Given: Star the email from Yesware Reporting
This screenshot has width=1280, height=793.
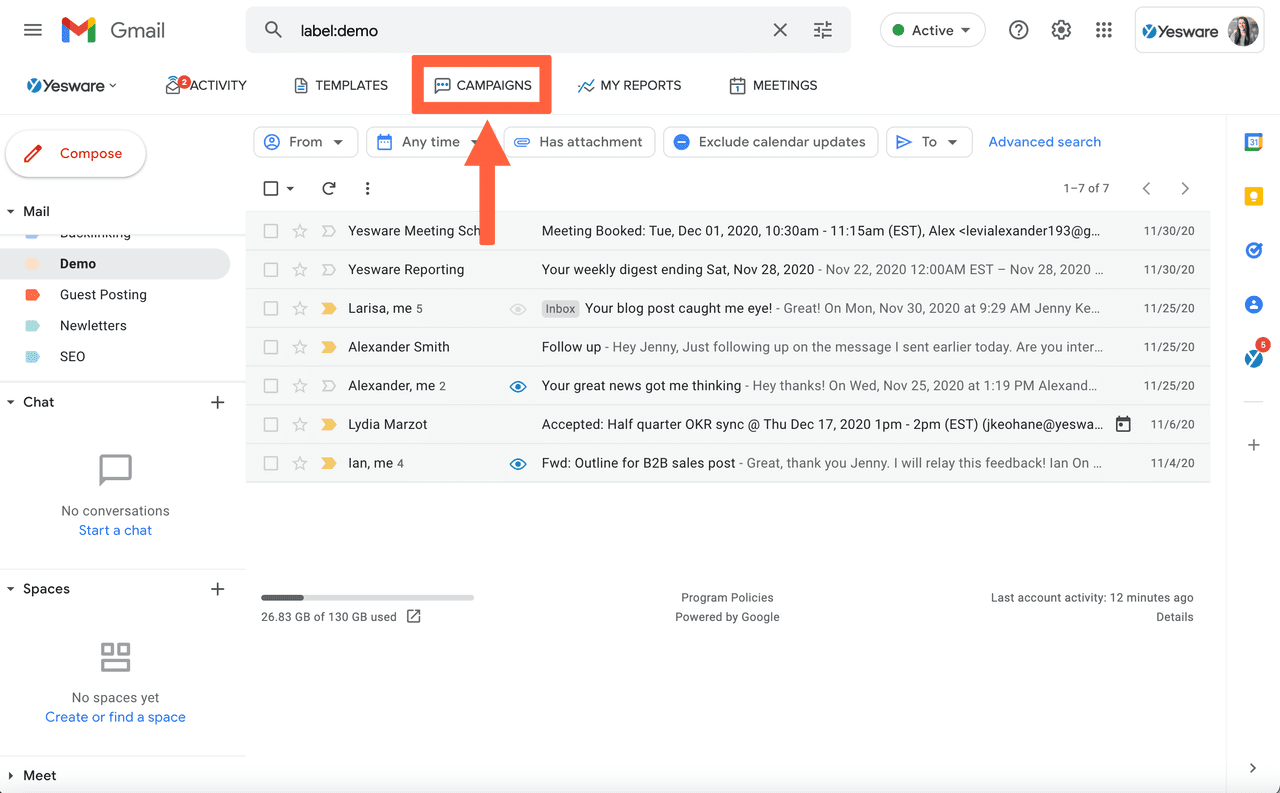Looking at the screenshot, I should (x=299, y=269).
